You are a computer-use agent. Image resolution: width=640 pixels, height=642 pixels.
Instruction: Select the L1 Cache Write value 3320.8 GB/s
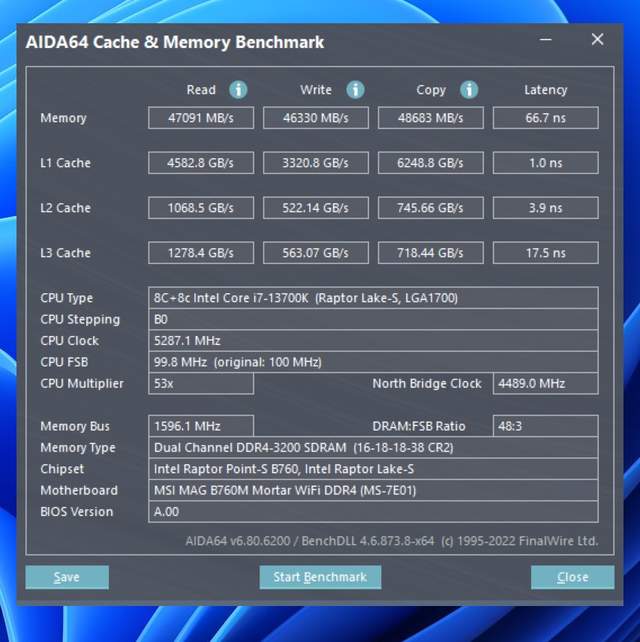point(316,163)
